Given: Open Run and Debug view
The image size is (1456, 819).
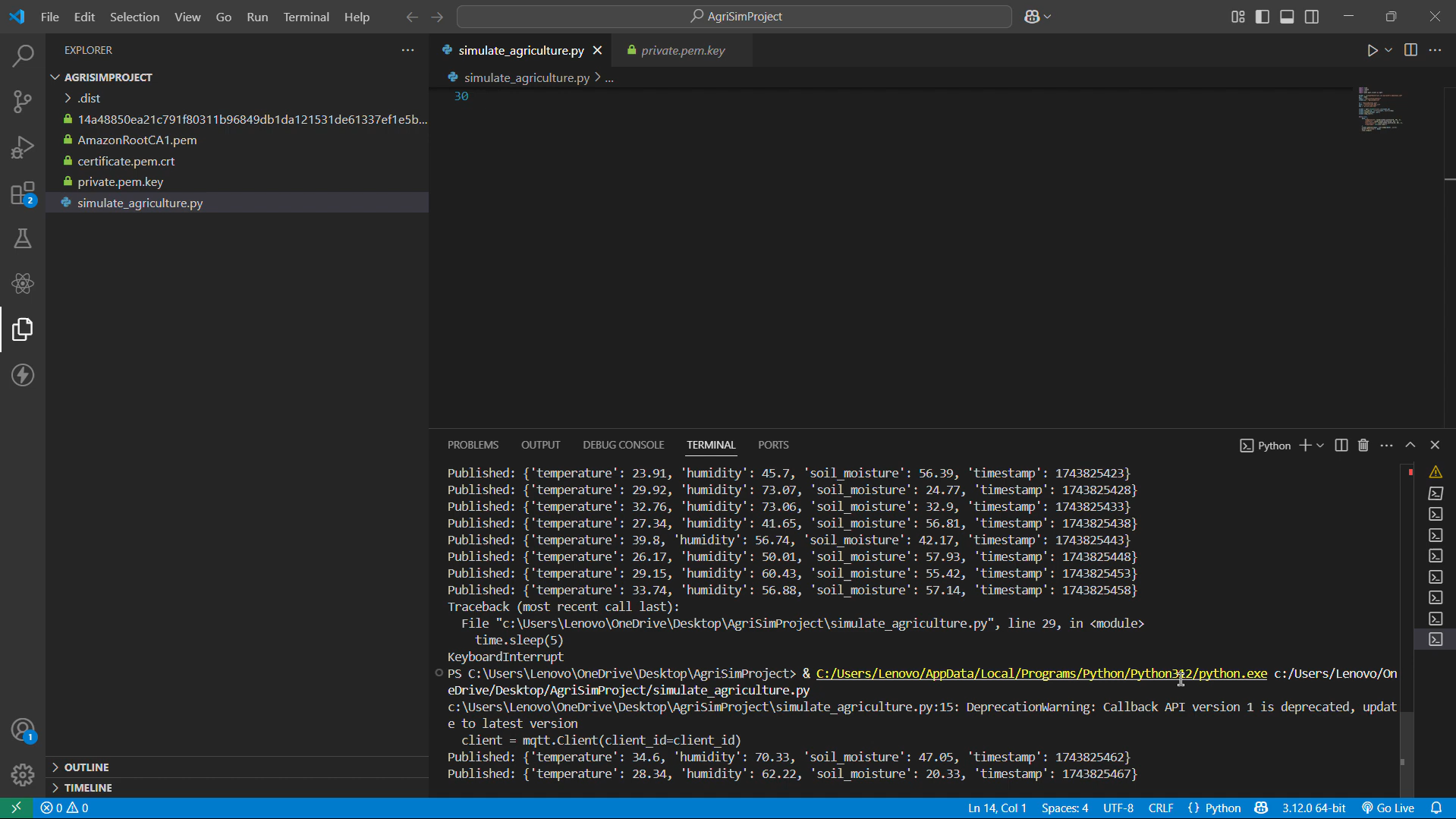Looking at the screenshot, I should point(23,146).
